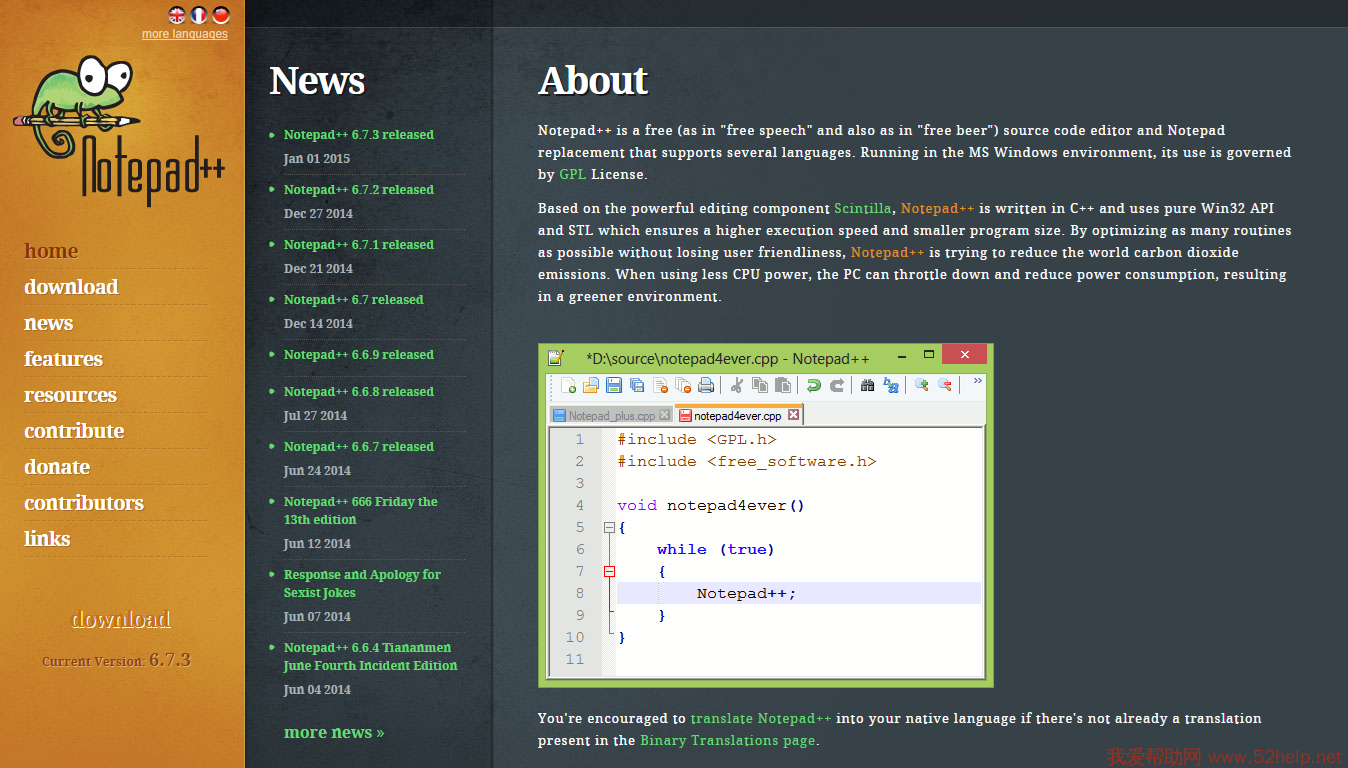Choose the French flag language icon
The height and width of the screenshot is (768, 1348).
point(199,14)
